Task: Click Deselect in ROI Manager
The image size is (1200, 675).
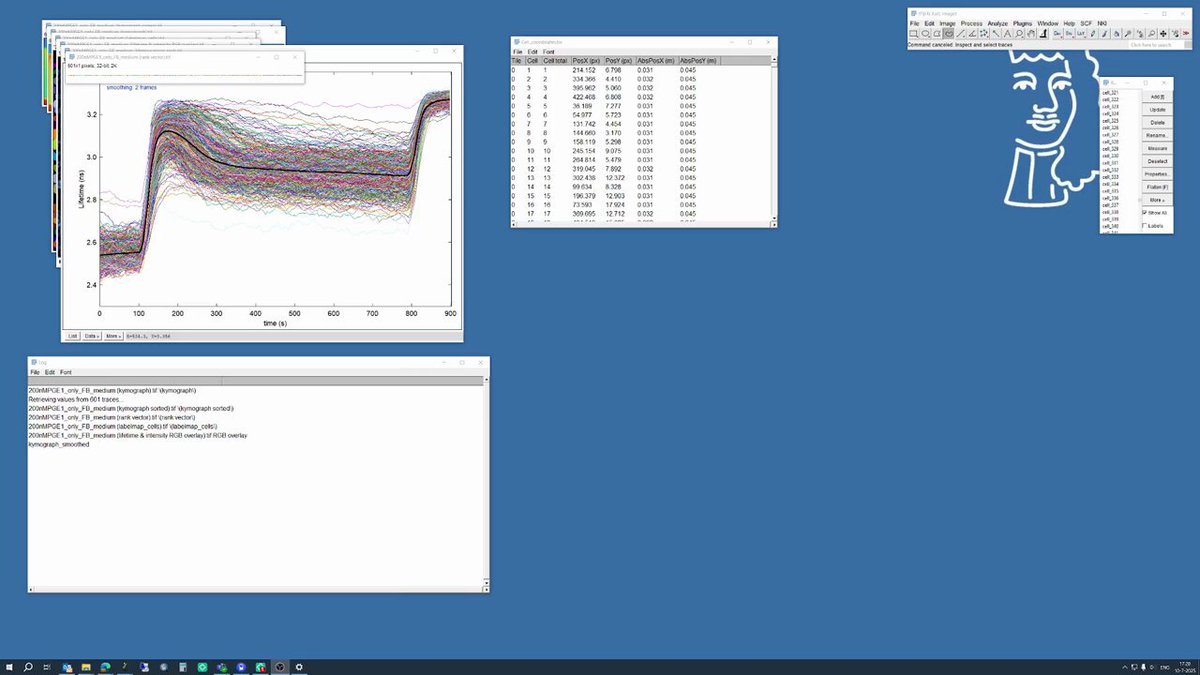Action: [1157, 161]
